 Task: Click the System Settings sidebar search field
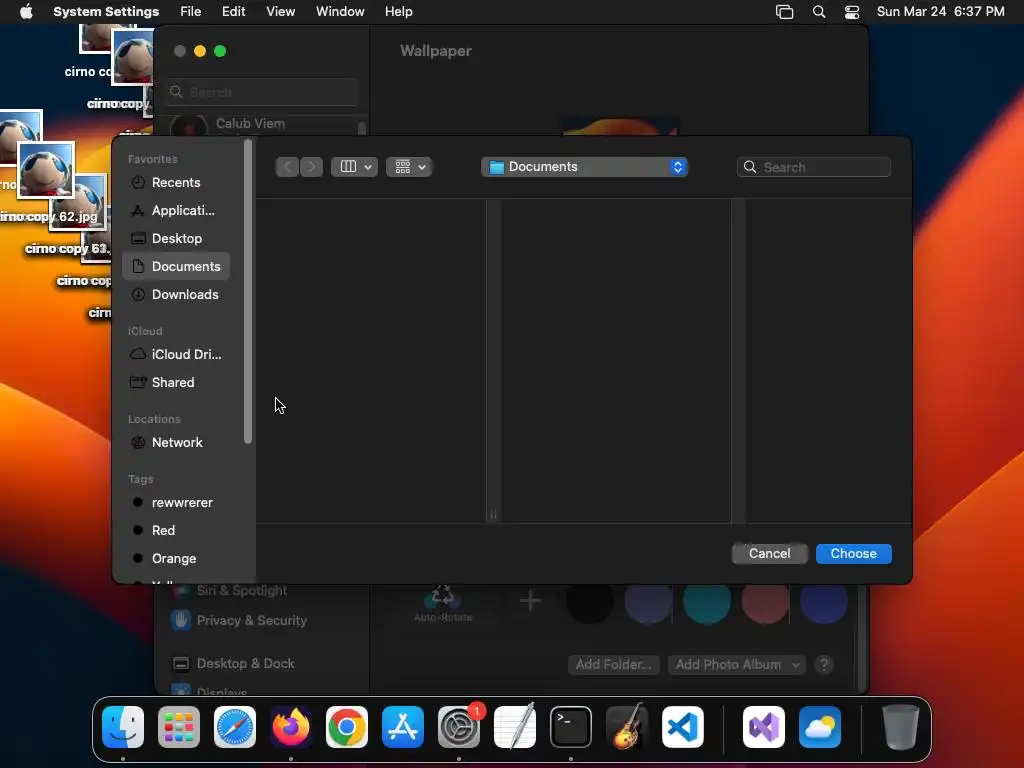pyautogui.click(x=261, y=92)
